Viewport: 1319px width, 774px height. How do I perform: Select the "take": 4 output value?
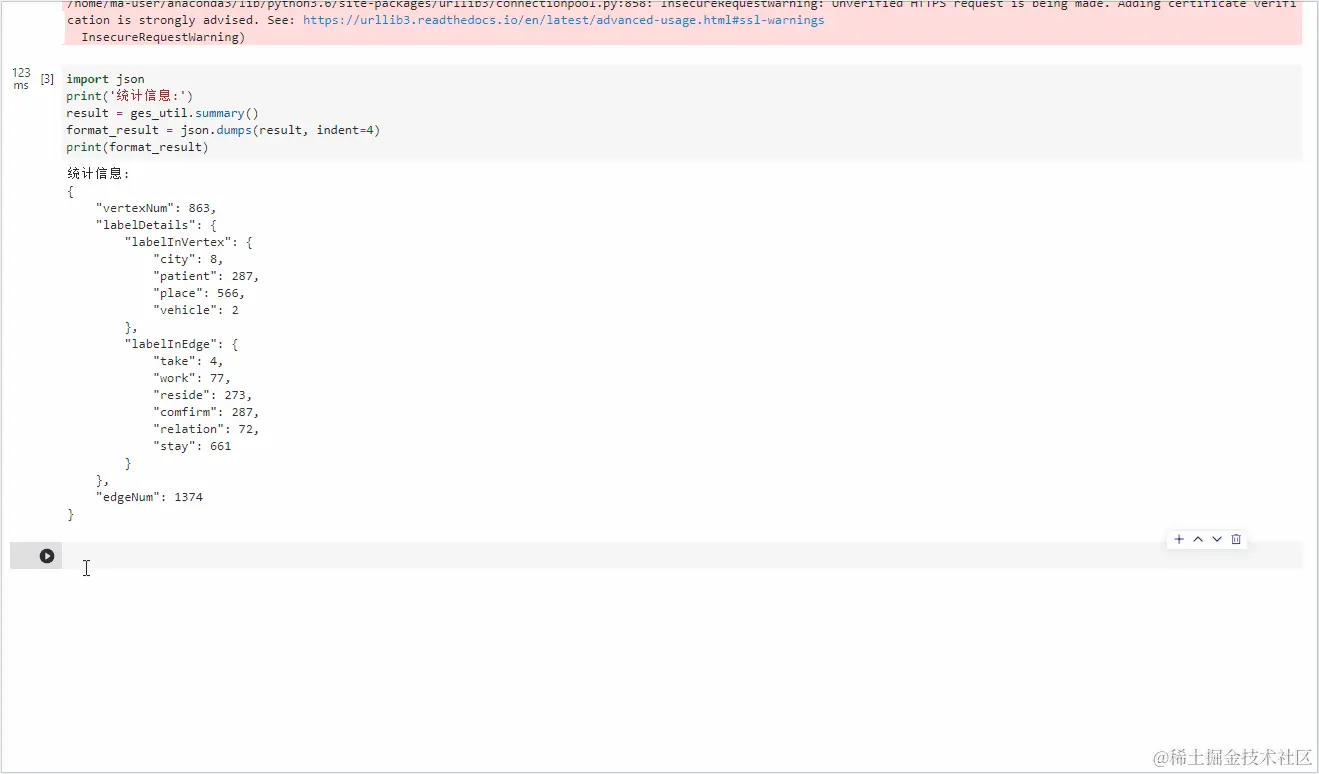pyautogui.click(x=188, y=361)
